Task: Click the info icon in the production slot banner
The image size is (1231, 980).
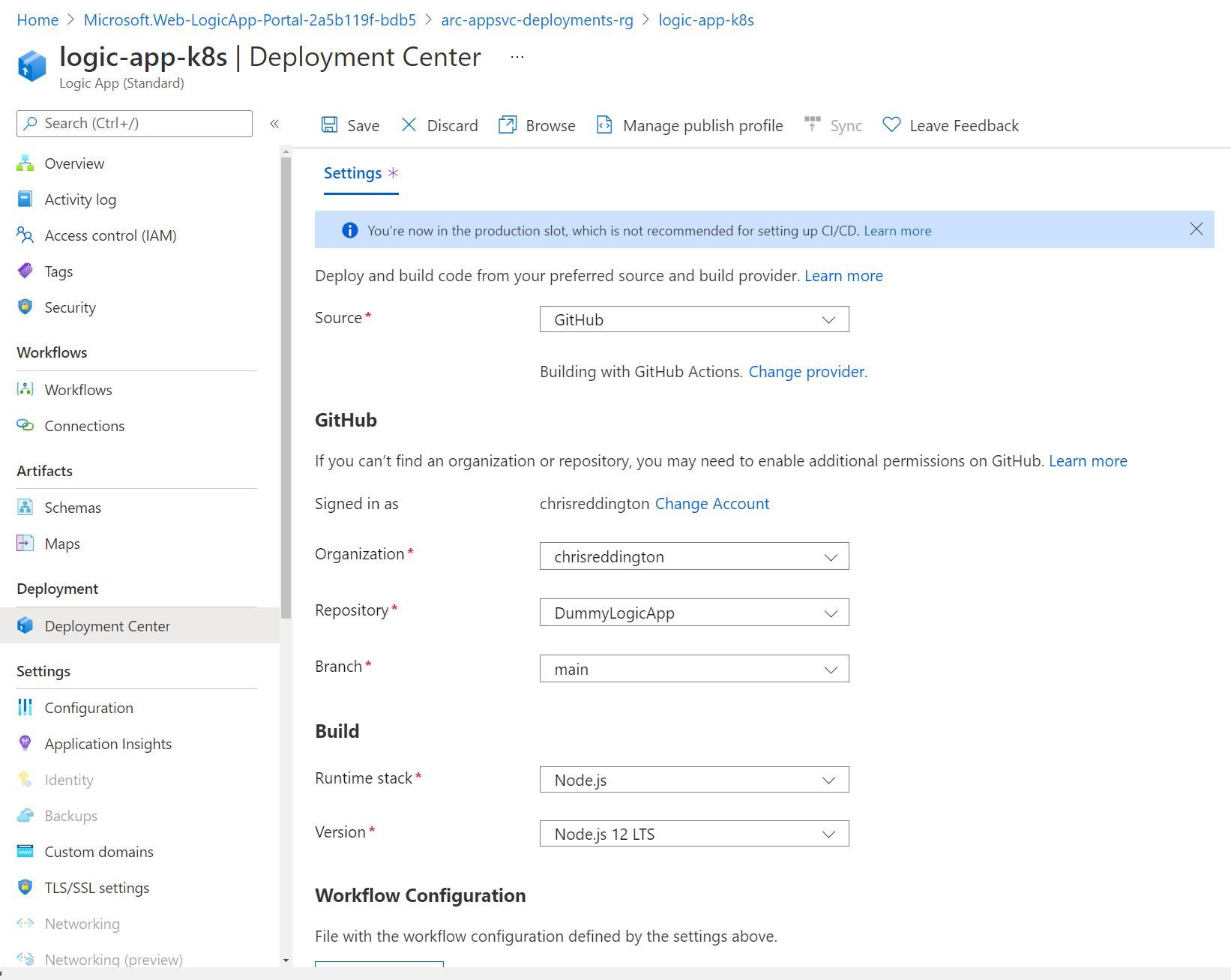Action: click(x=350, y=230)
